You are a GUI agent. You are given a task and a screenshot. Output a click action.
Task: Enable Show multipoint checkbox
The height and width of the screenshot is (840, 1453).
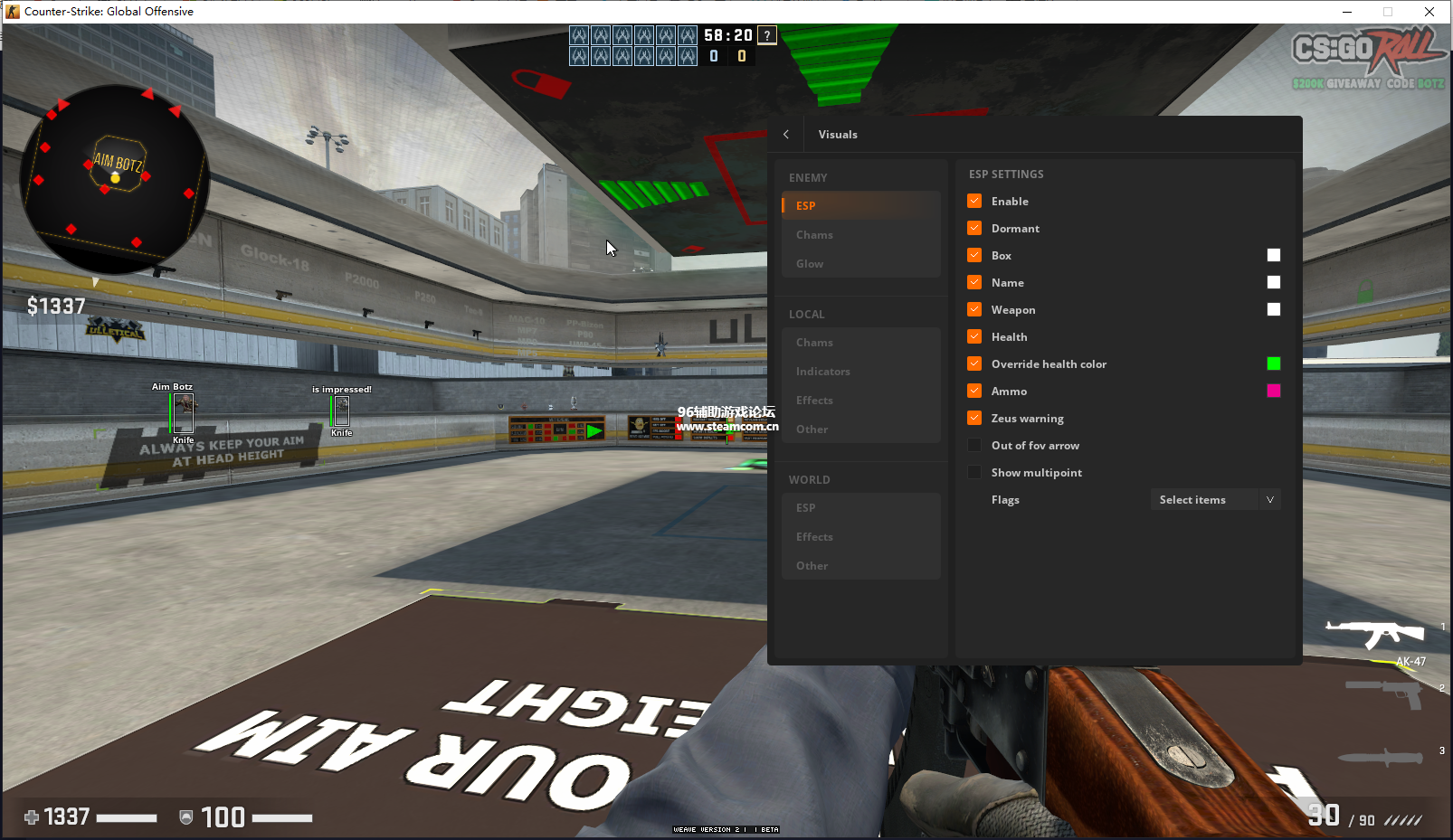974,472
